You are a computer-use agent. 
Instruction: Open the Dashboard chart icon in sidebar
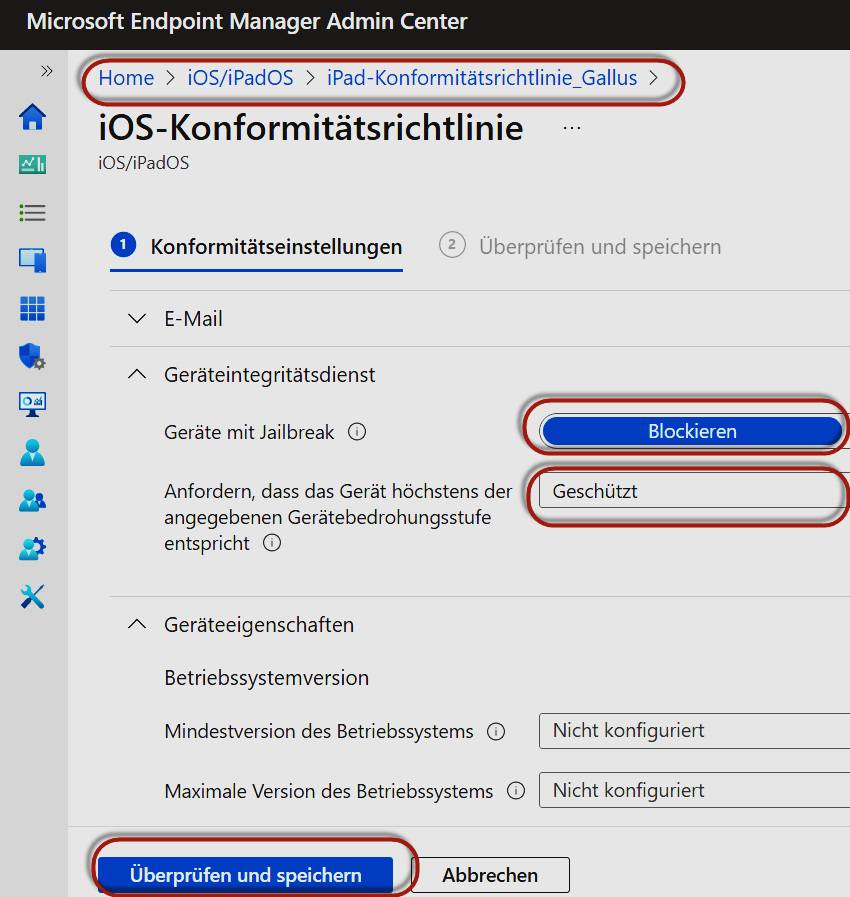(x=33, y=165)
